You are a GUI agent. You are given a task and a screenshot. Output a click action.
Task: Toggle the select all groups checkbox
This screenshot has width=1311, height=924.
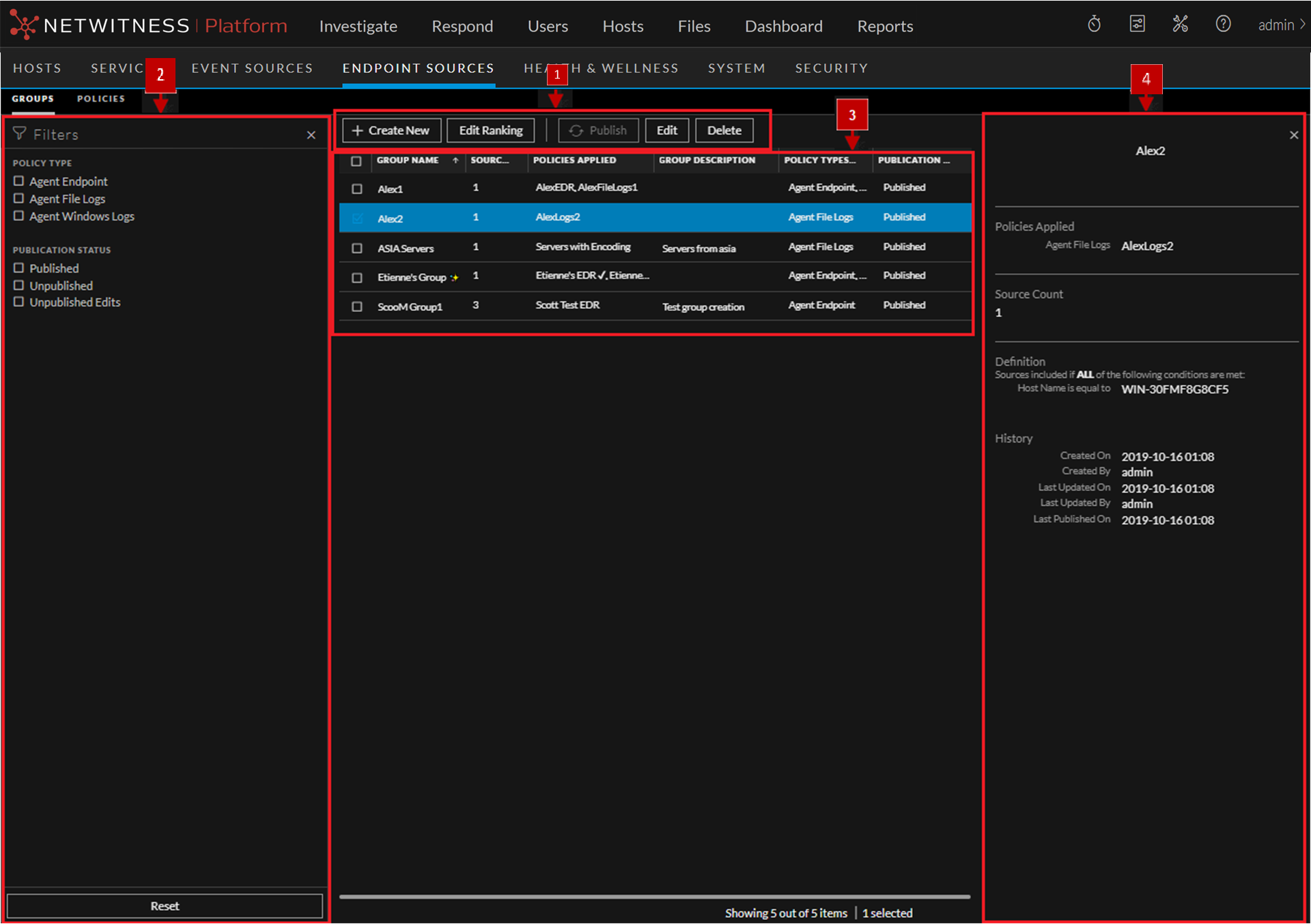pyautogui.click(x=356, y=161)
